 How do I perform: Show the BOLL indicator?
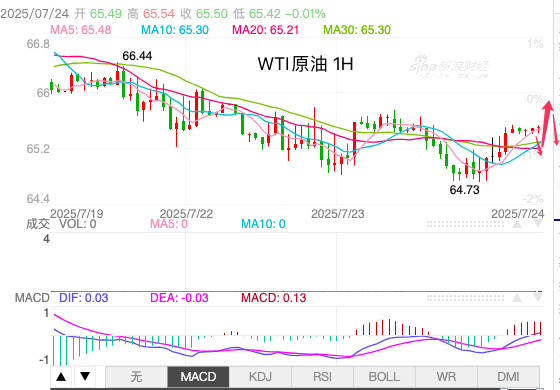pyautogui.click(x=384, y=376)
